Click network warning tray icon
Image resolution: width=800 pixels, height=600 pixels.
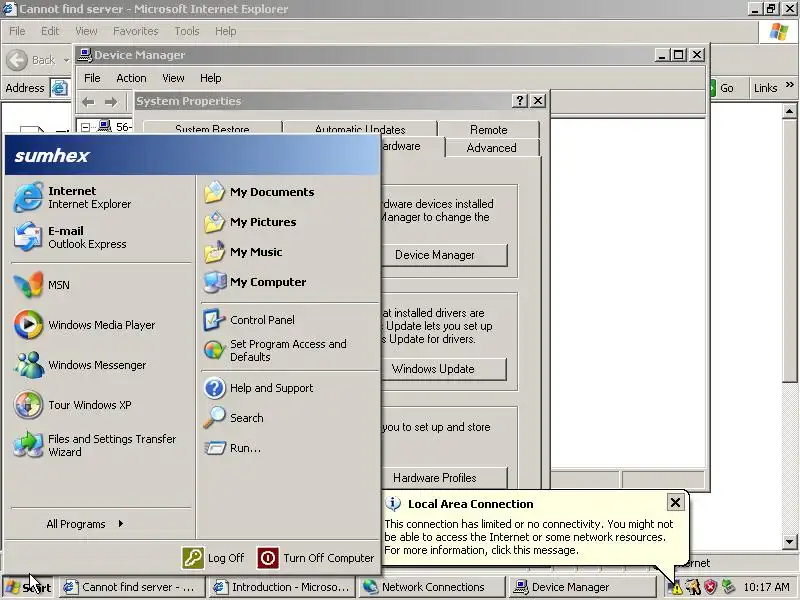tap(675, 587)
